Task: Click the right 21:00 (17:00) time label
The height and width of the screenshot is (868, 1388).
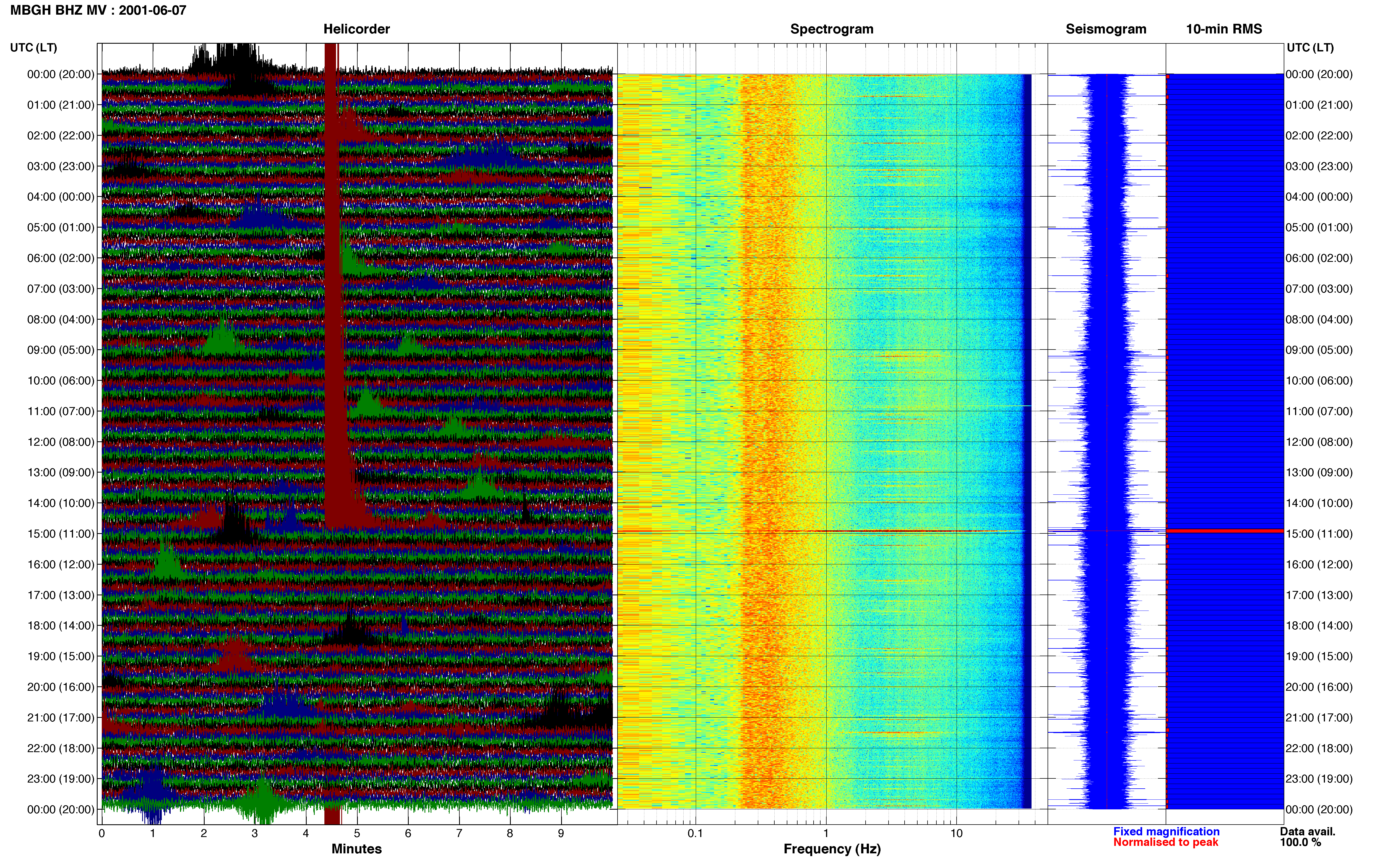Action: (x=1319, y=718)
